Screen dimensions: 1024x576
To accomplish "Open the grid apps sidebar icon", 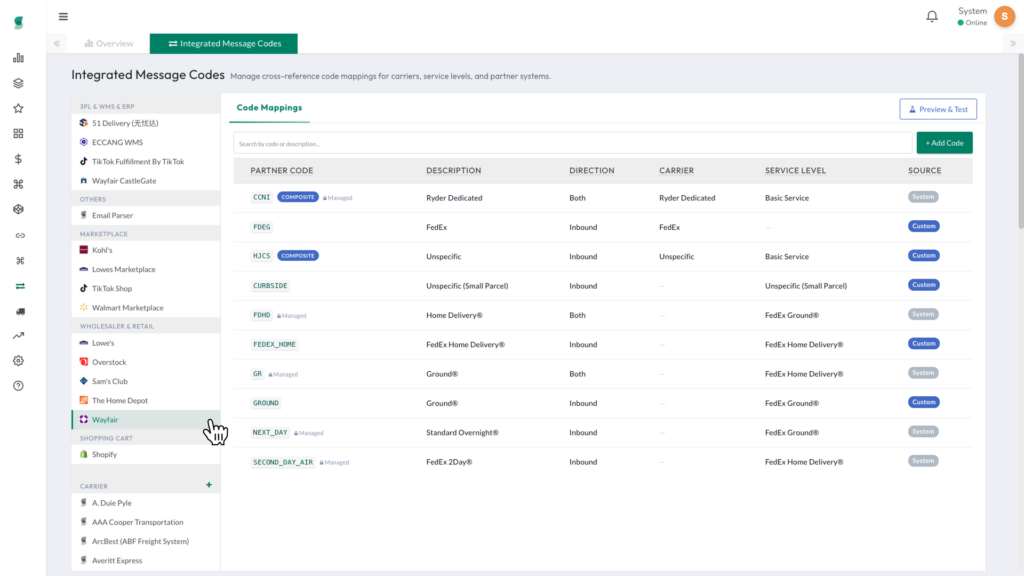I will click(18, 133).
